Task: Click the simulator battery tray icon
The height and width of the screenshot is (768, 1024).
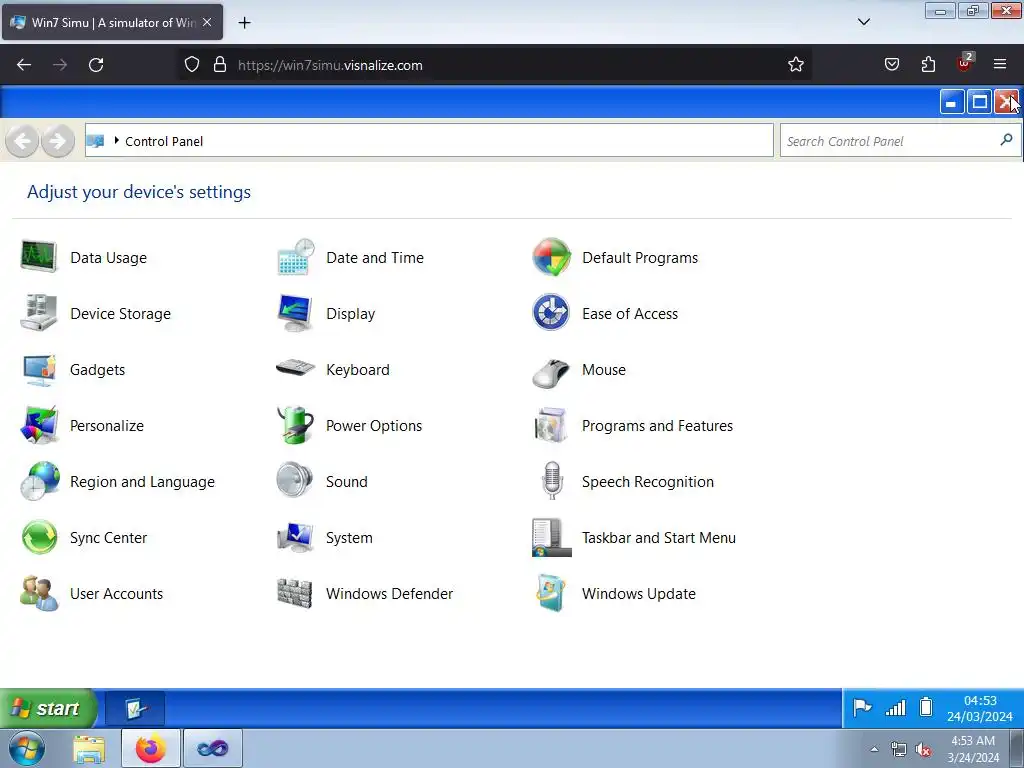Action: coord(926,707)
